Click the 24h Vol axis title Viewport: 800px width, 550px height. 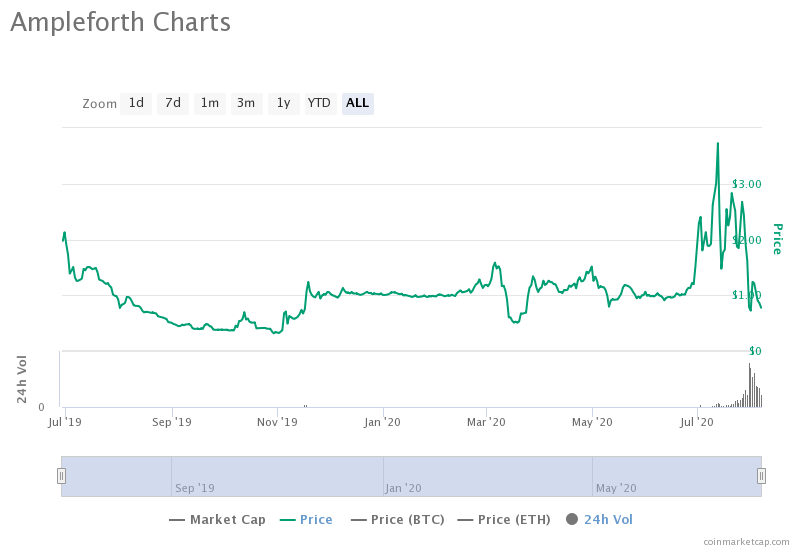click(21, 380)
